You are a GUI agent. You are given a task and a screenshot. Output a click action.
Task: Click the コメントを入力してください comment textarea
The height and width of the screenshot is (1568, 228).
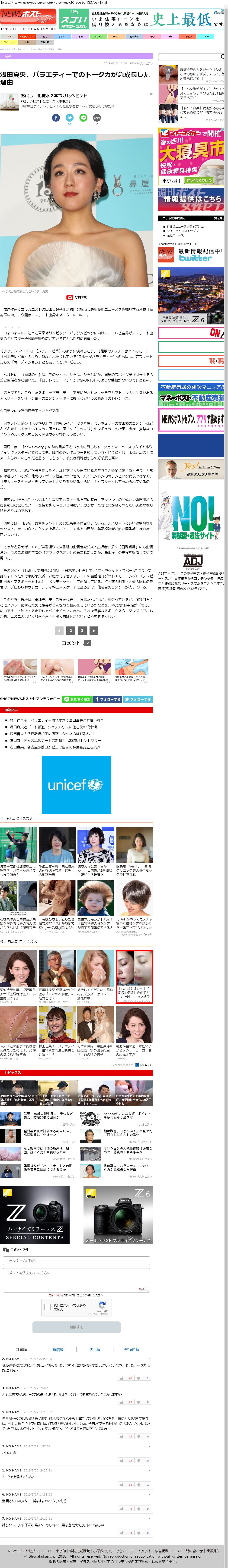click(x=76, y=1280)
